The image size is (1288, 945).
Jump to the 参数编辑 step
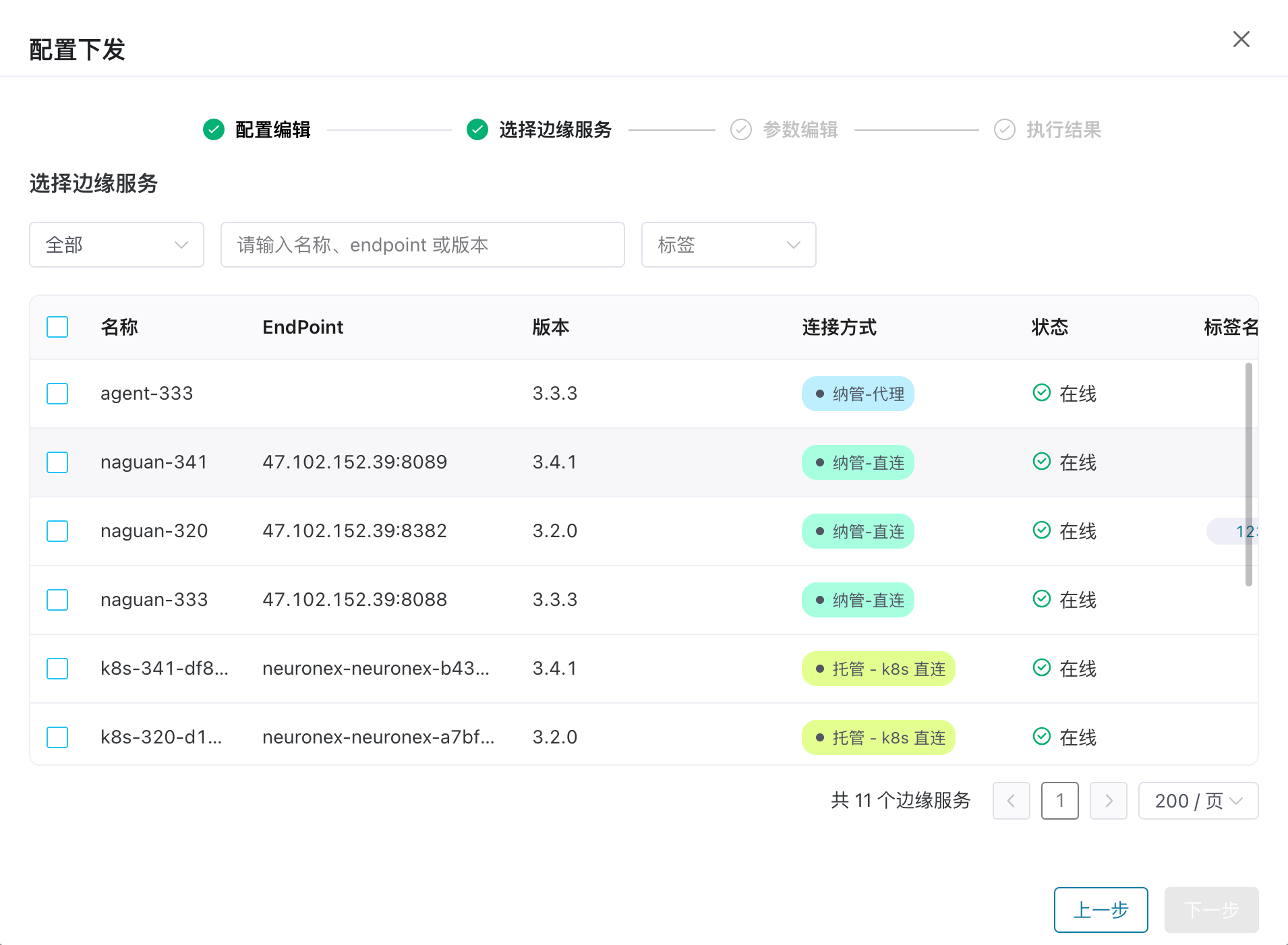pyautogui.click(x=800, y=129)
